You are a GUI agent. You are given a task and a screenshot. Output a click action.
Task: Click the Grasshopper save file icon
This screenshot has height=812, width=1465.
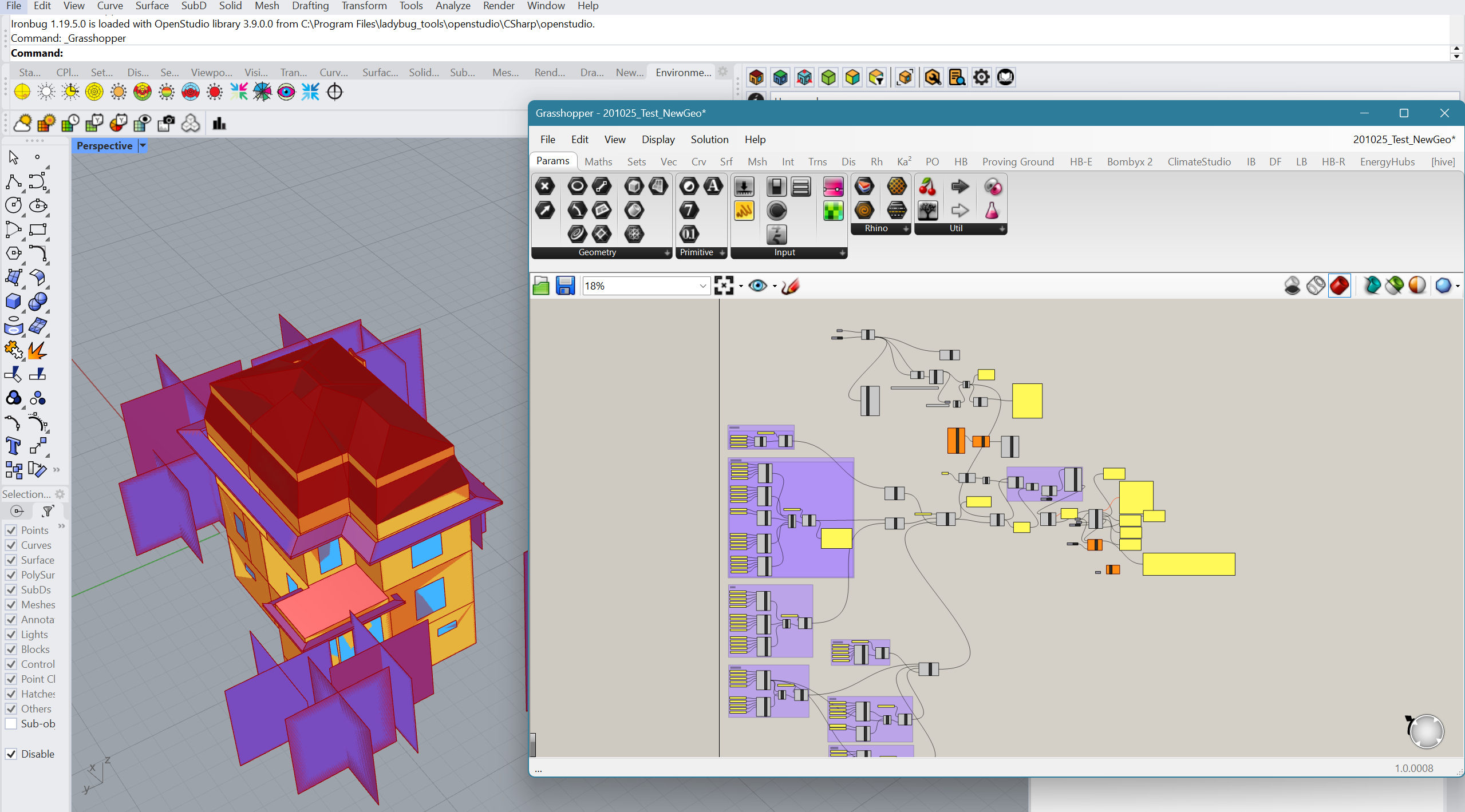[x=565, y=286]
